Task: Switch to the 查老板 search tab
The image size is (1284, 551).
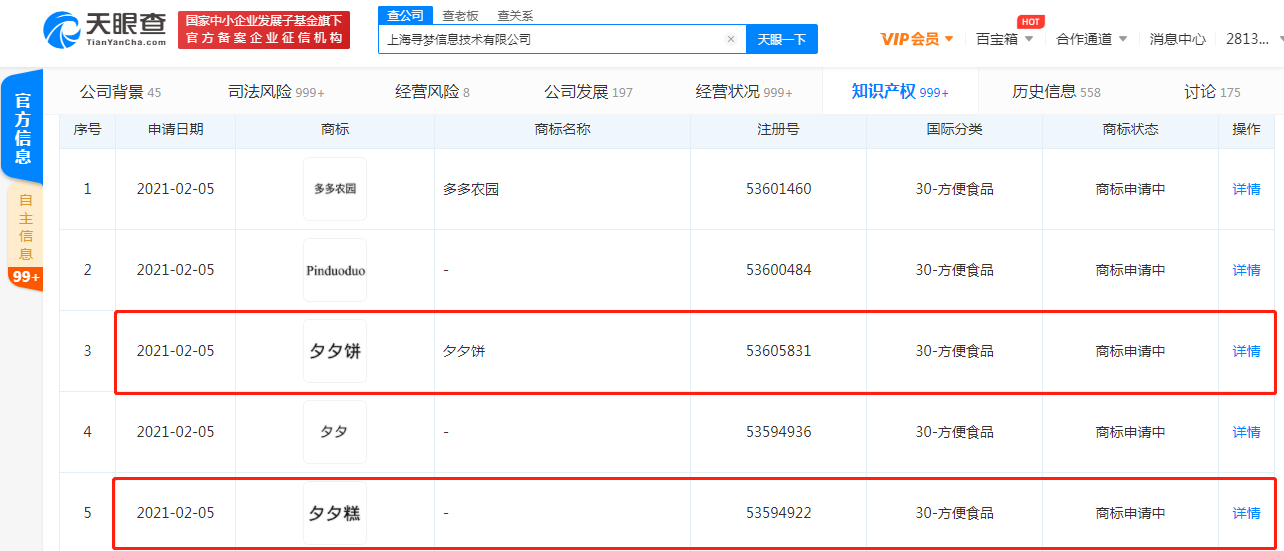Action: coord(461,15)
